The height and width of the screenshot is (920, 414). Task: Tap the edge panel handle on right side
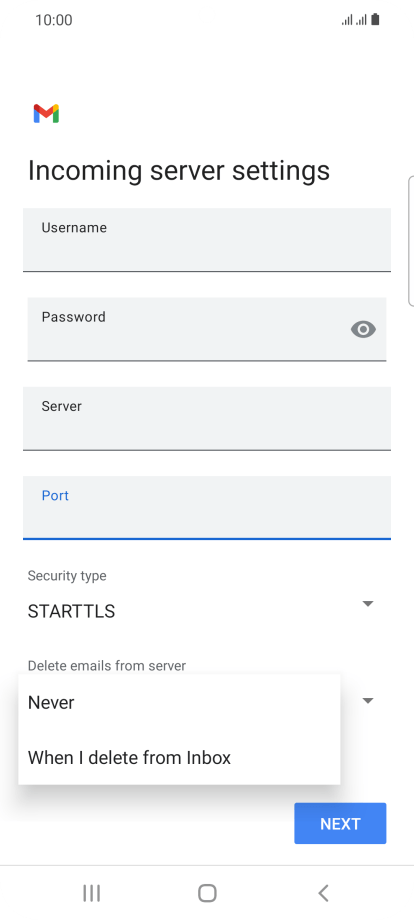pyautogui.click(x=410, y=241)
